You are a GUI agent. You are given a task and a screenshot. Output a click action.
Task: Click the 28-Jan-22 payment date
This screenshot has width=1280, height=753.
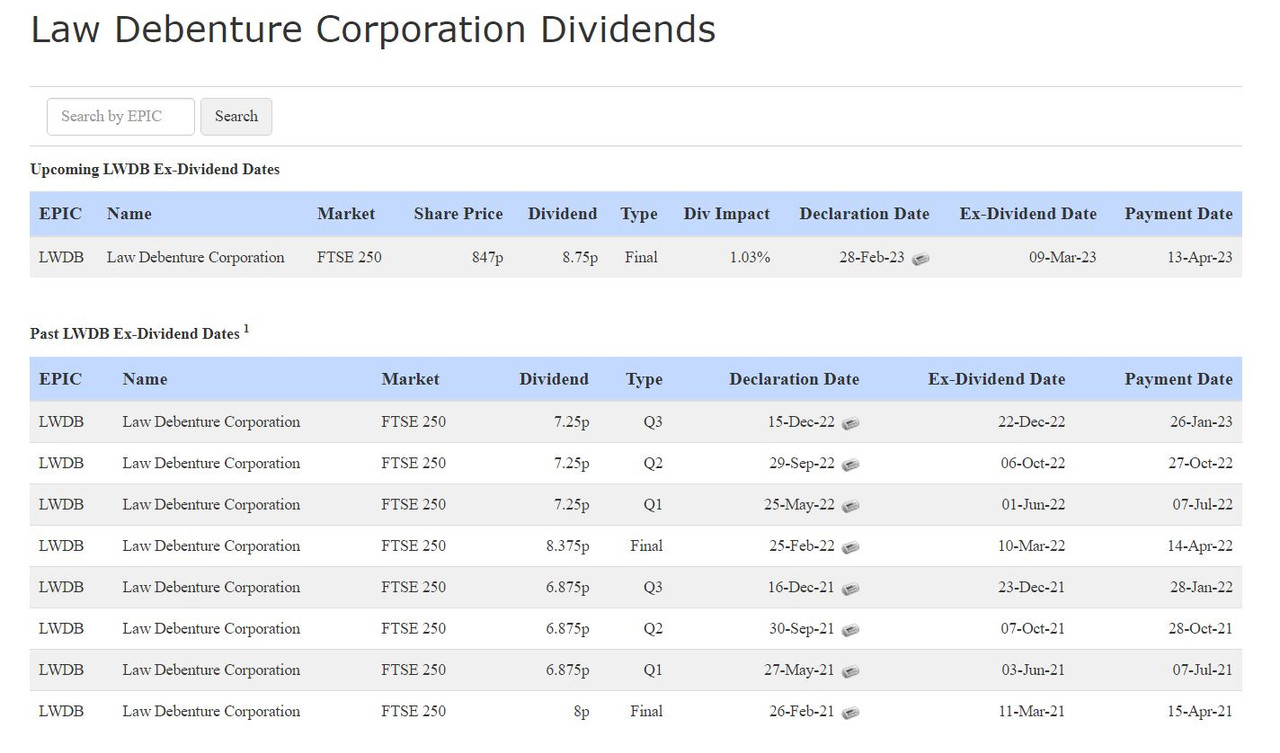(x=1202, y=587)
